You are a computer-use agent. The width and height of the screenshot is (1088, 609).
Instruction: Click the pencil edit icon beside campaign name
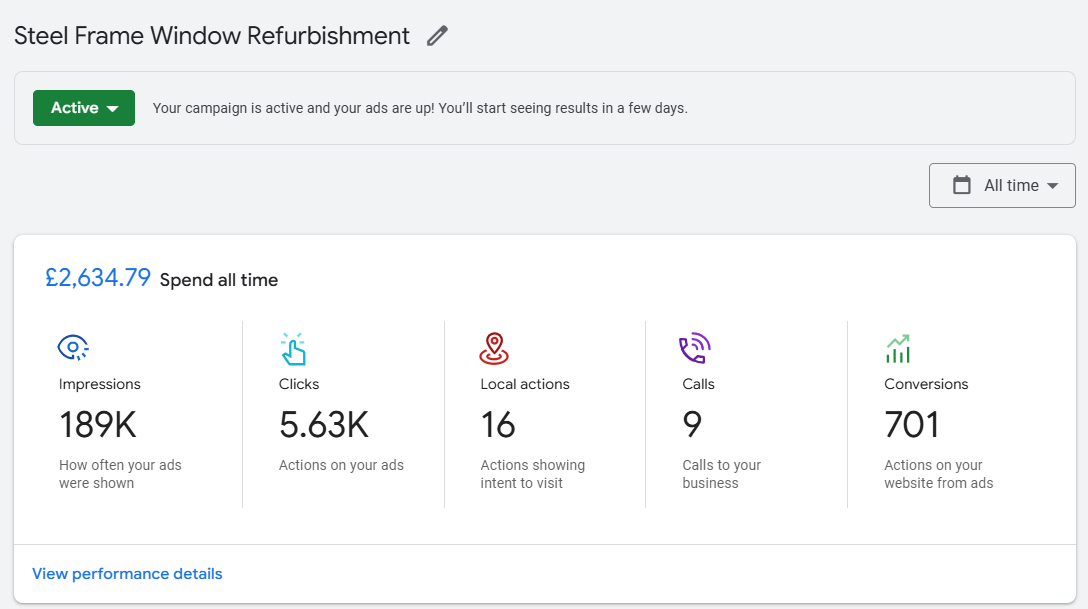pyautogui.click(x=437, y=36)
